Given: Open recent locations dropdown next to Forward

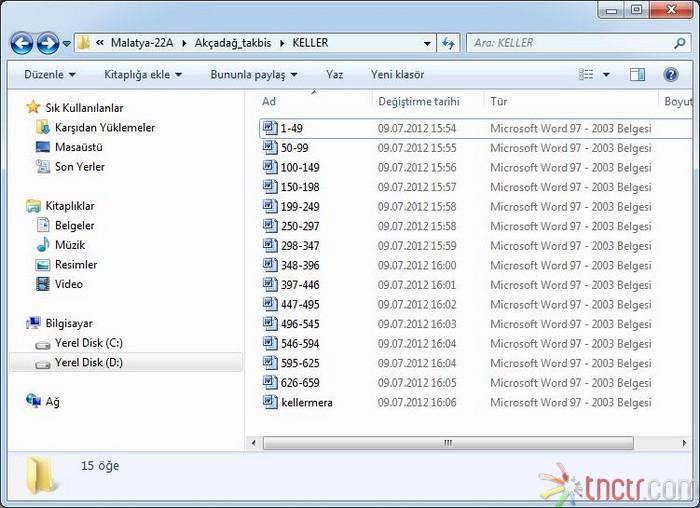Looking at the screenshot, I should 67,44.
